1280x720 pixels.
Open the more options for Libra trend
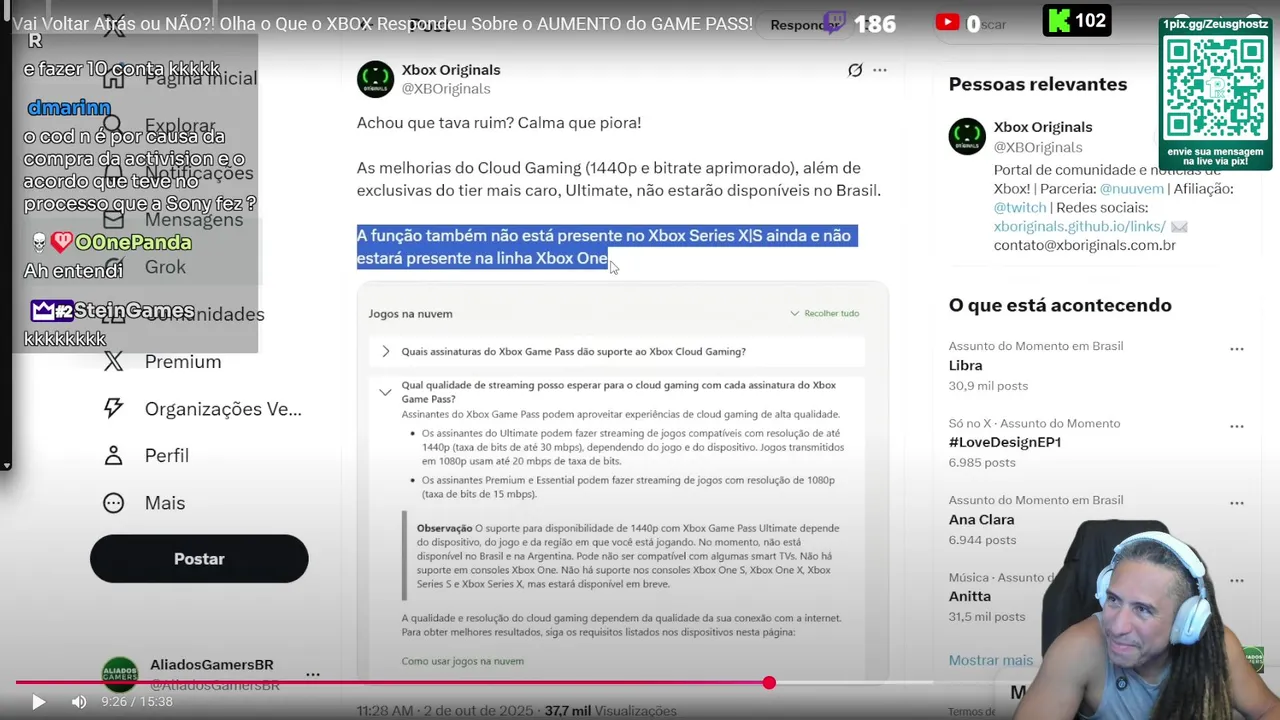[1237, 349]
